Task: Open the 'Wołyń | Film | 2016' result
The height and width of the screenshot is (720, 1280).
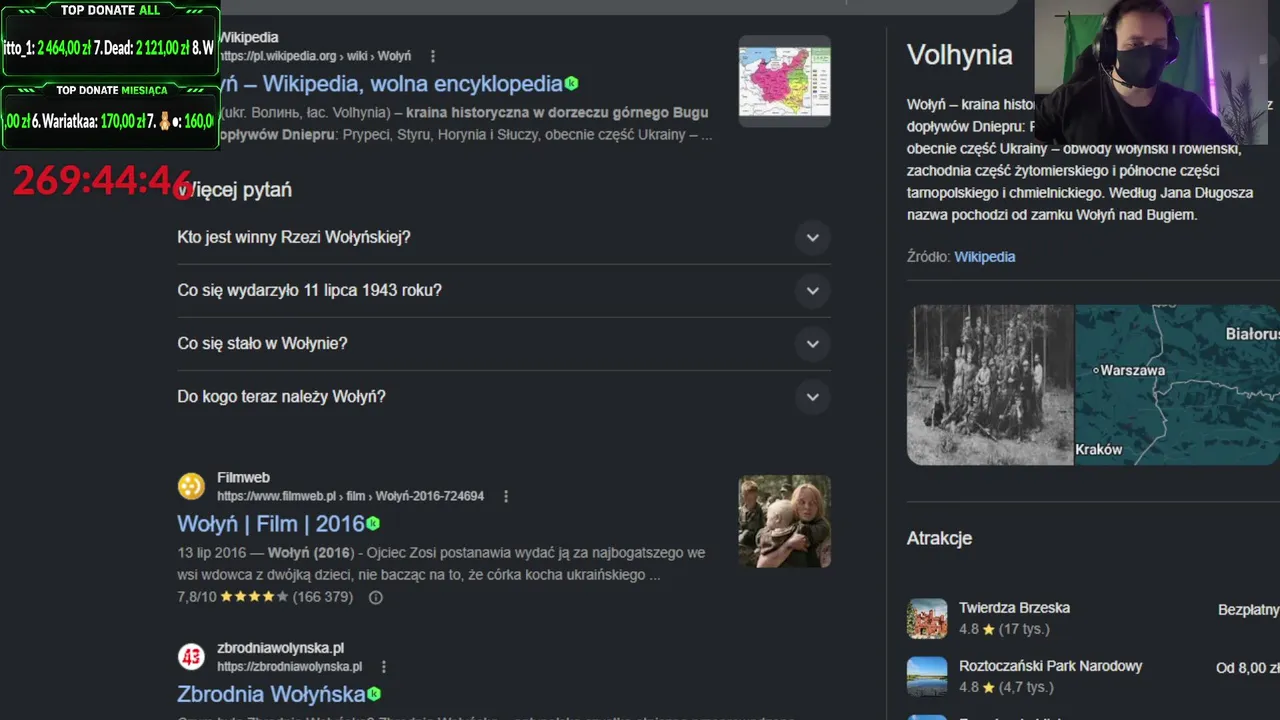Action: click(271, 524)
